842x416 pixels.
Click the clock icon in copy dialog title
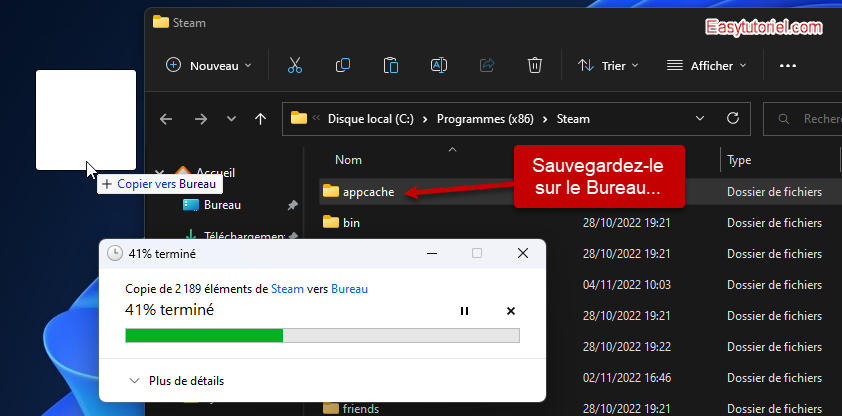point(115,253)
